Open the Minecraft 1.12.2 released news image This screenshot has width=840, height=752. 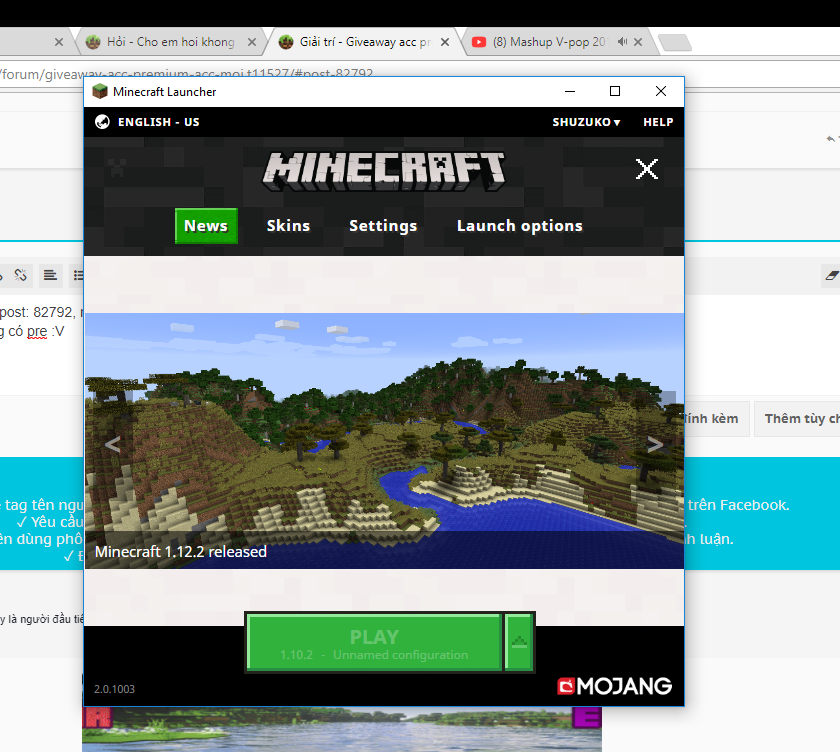(x=384, y=441)
